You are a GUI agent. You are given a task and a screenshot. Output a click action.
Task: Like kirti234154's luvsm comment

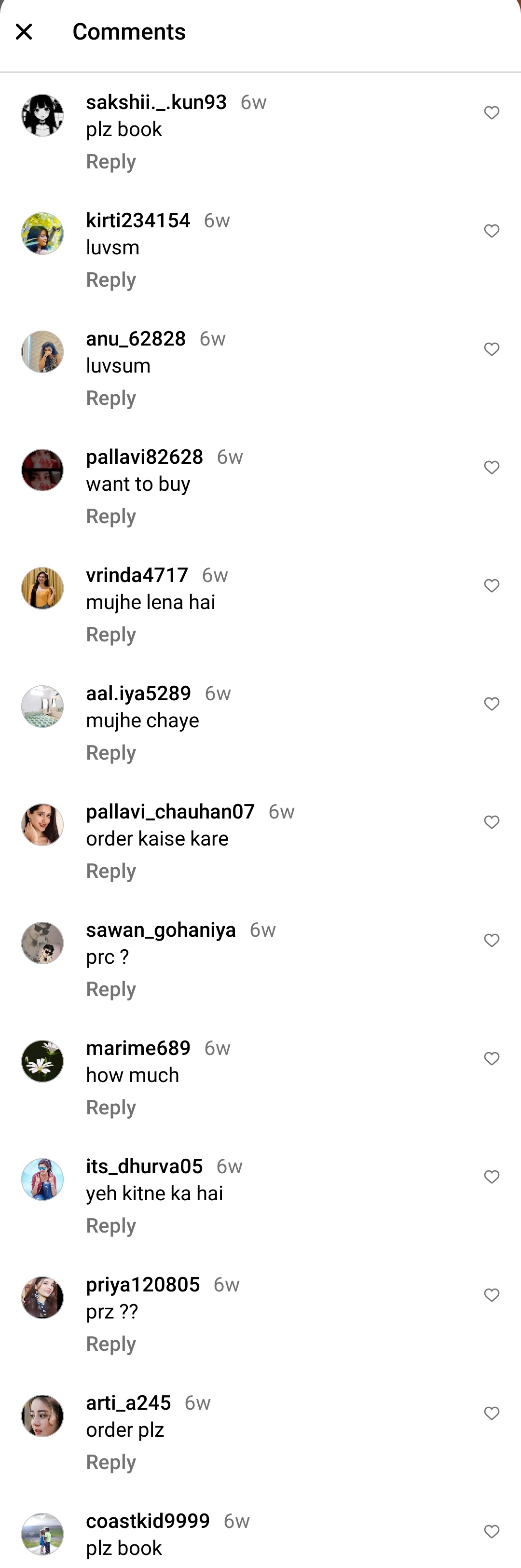pyautogui.click(x=491, y=231)
